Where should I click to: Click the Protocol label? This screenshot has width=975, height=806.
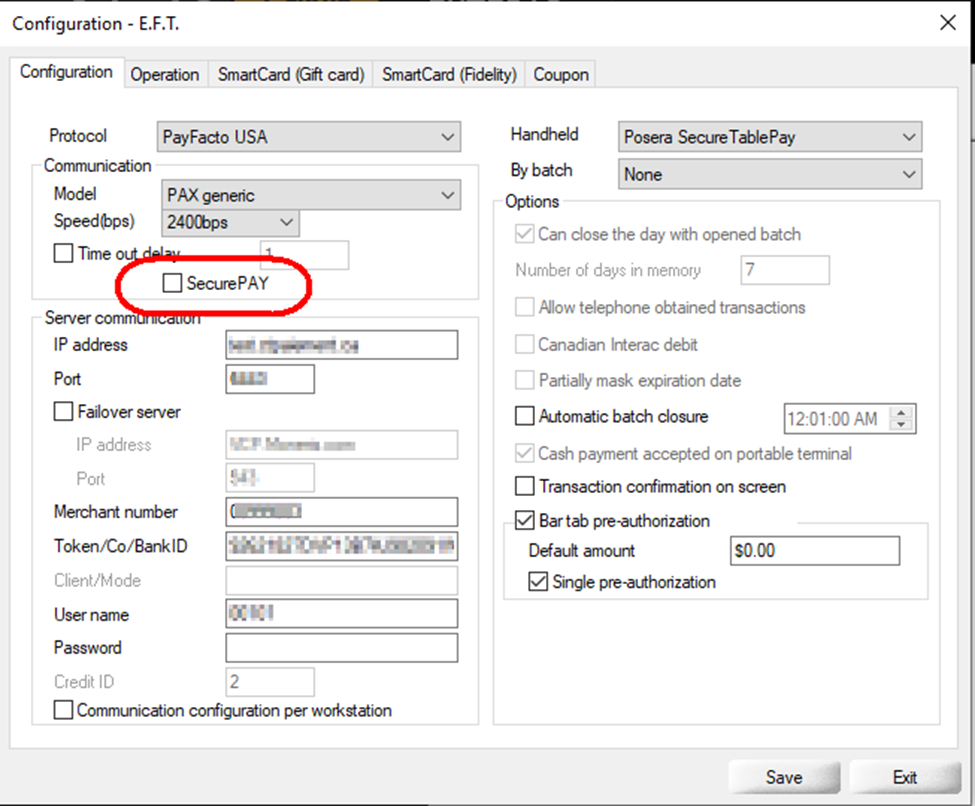pyautogui.click(x=78, y=136)
